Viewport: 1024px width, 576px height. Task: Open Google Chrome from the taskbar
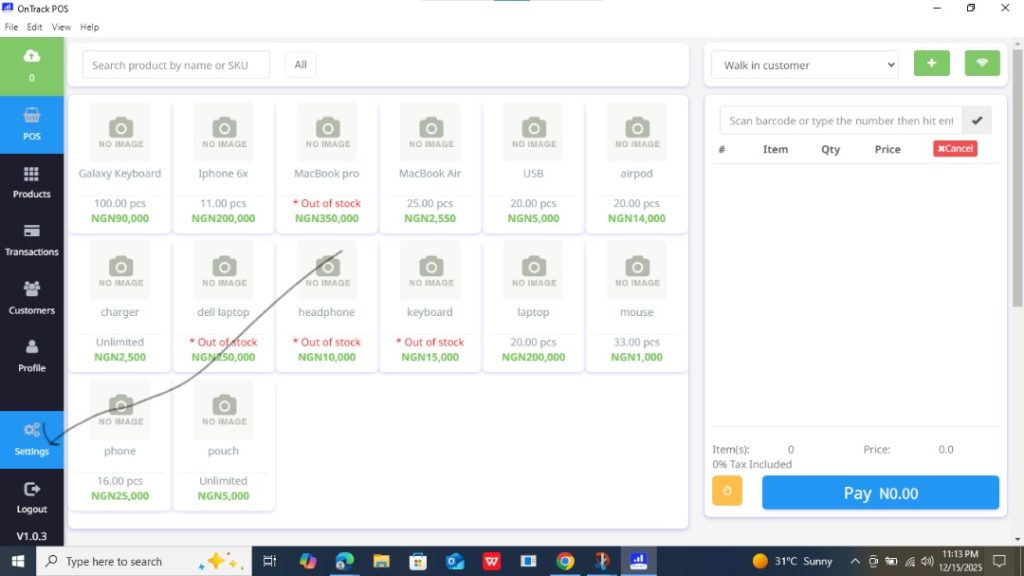[565, 562]
